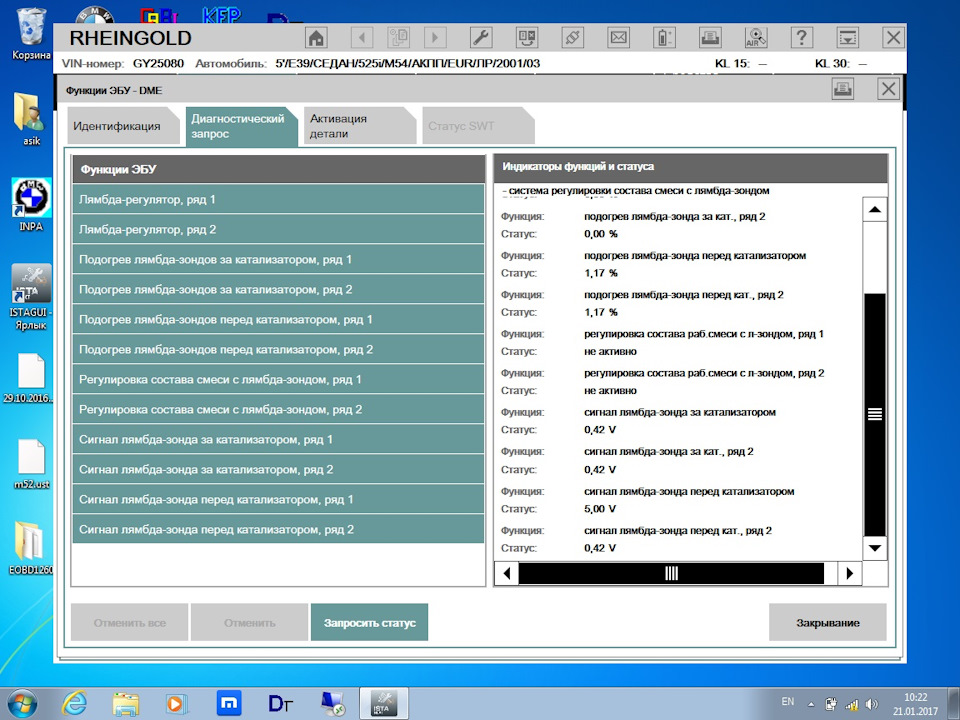Open the Активация детали tab

(359, 126)
